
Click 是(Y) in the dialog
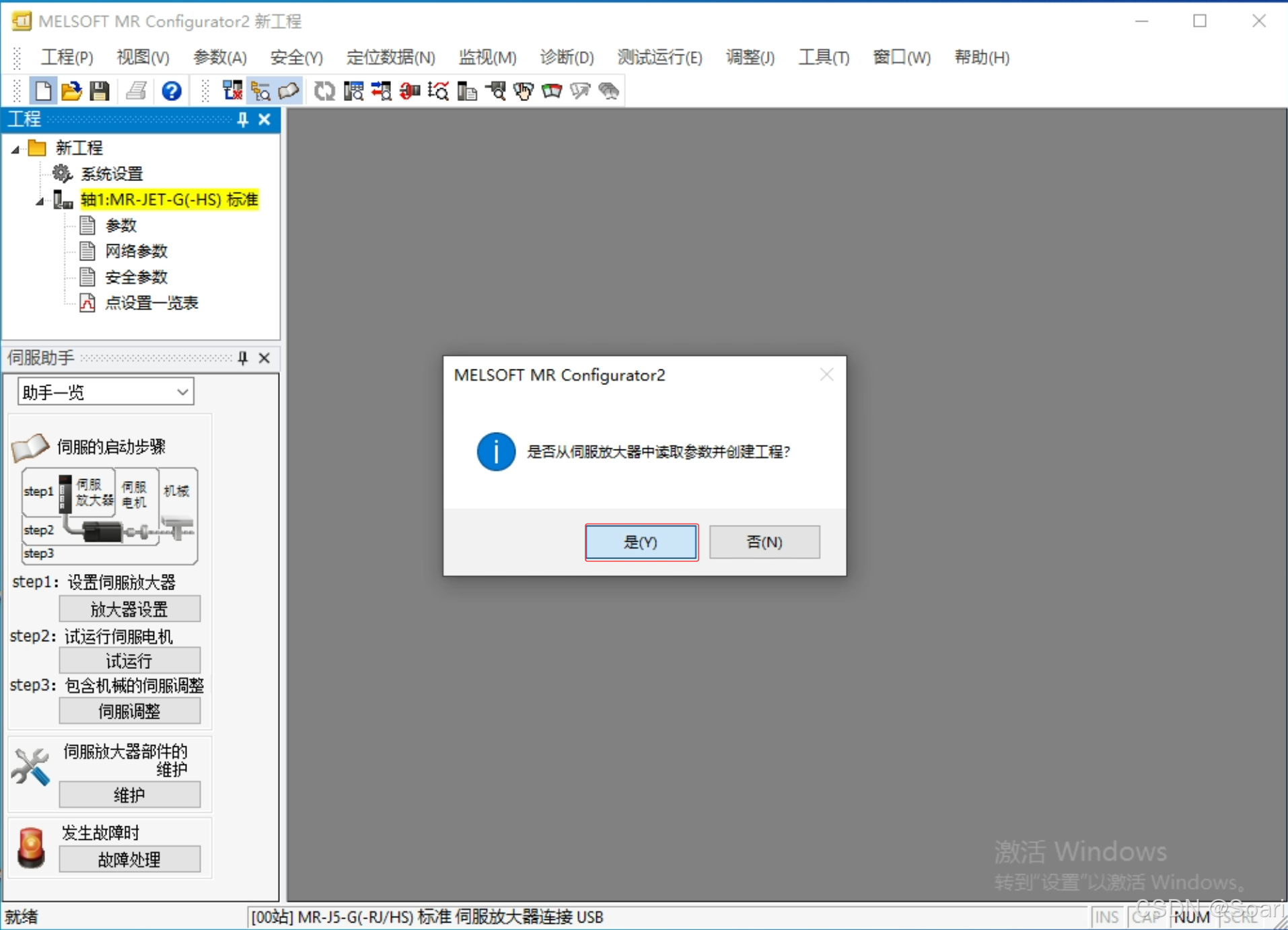(x=641, y=542)
